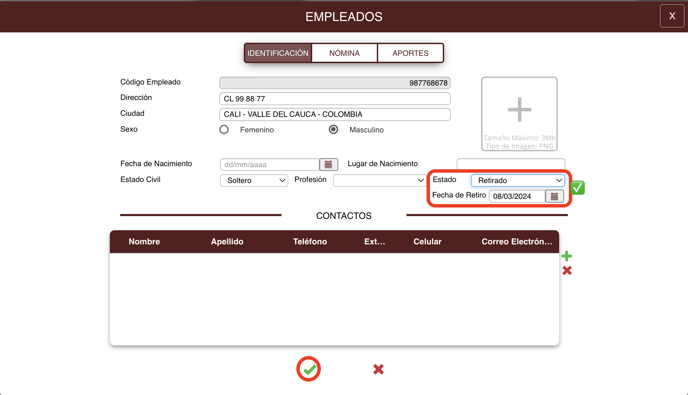
Task: Cancel changes with the bottom red X
Action: pyautogui.click(x=378, y=370)
